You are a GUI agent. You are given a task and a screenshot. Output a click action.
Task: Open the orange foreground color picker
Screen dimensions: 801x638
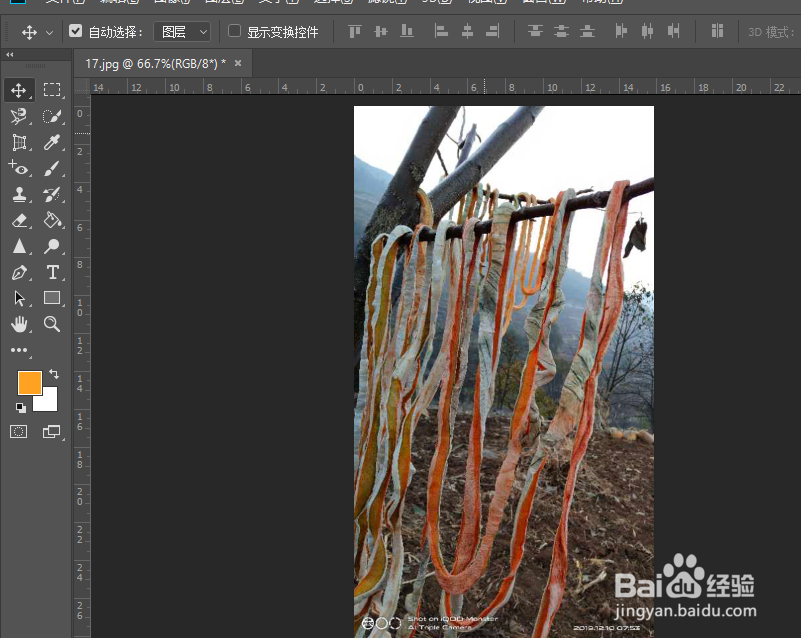pyautogui.click(x=30, y=383)
